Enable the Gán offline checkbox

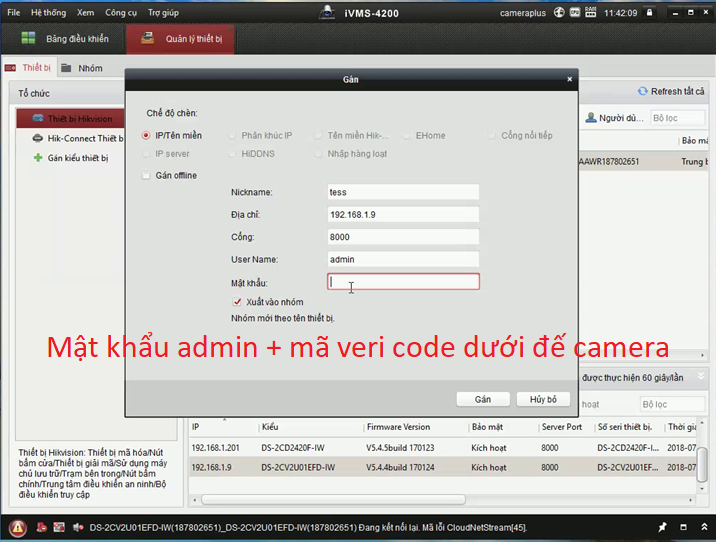click(x=146, y=175)
